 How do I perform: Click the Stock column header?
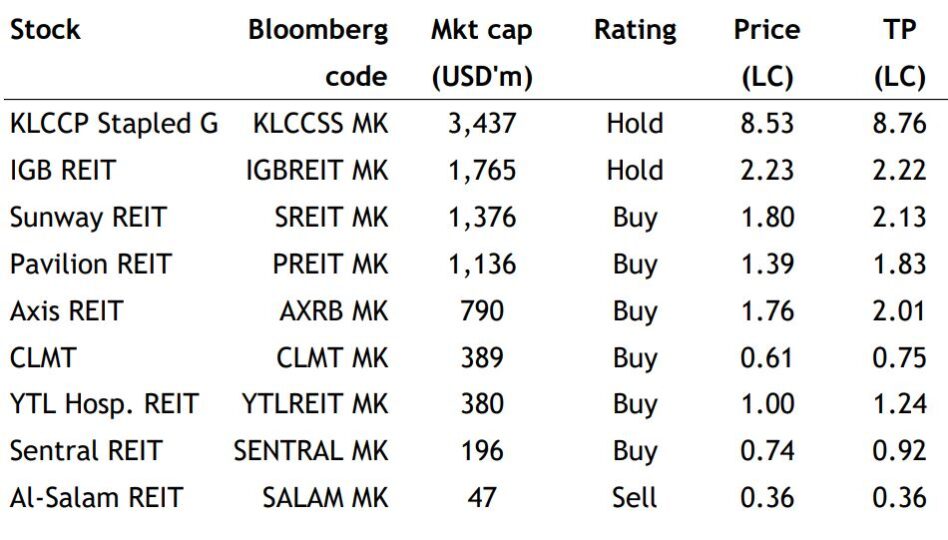point(45,30)
